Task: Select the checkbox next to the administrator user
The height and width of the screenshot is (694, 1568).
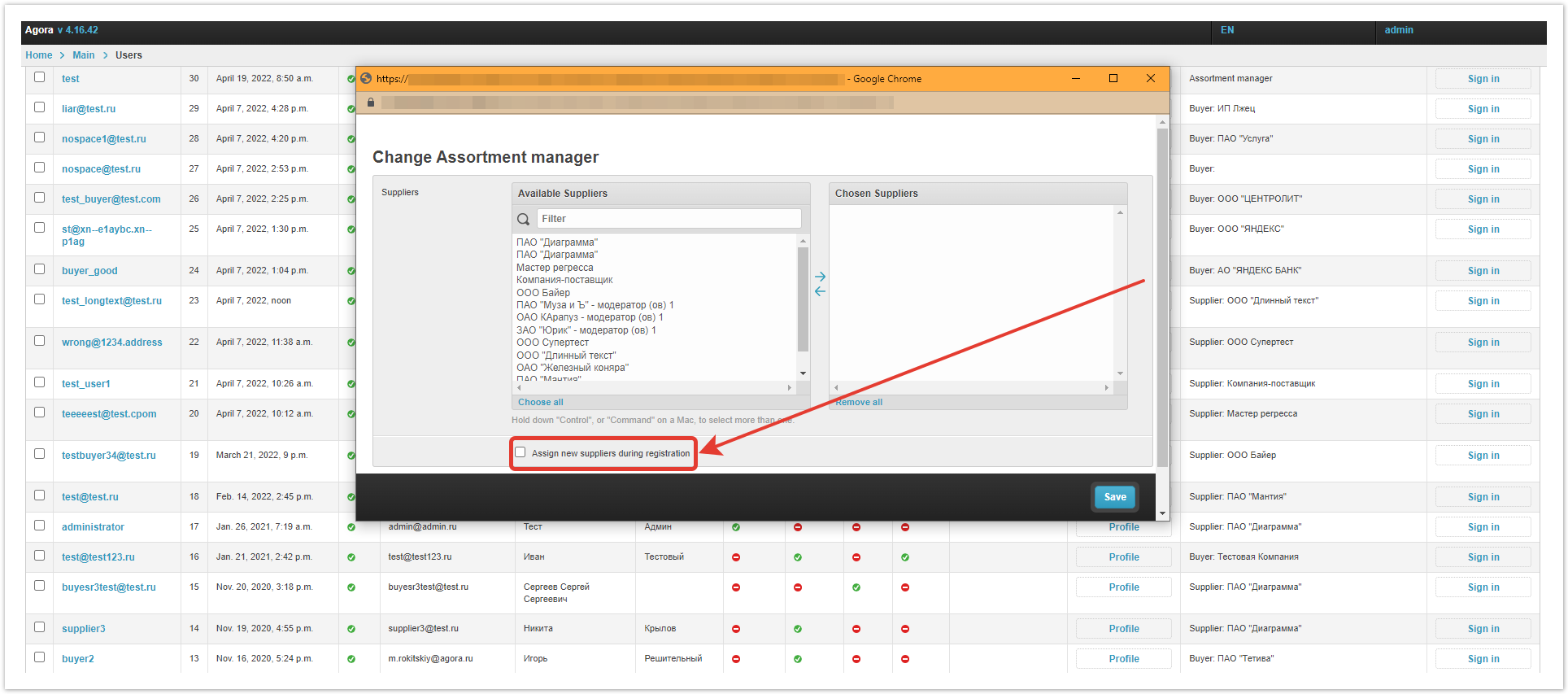Action: [x=39, y=526]
